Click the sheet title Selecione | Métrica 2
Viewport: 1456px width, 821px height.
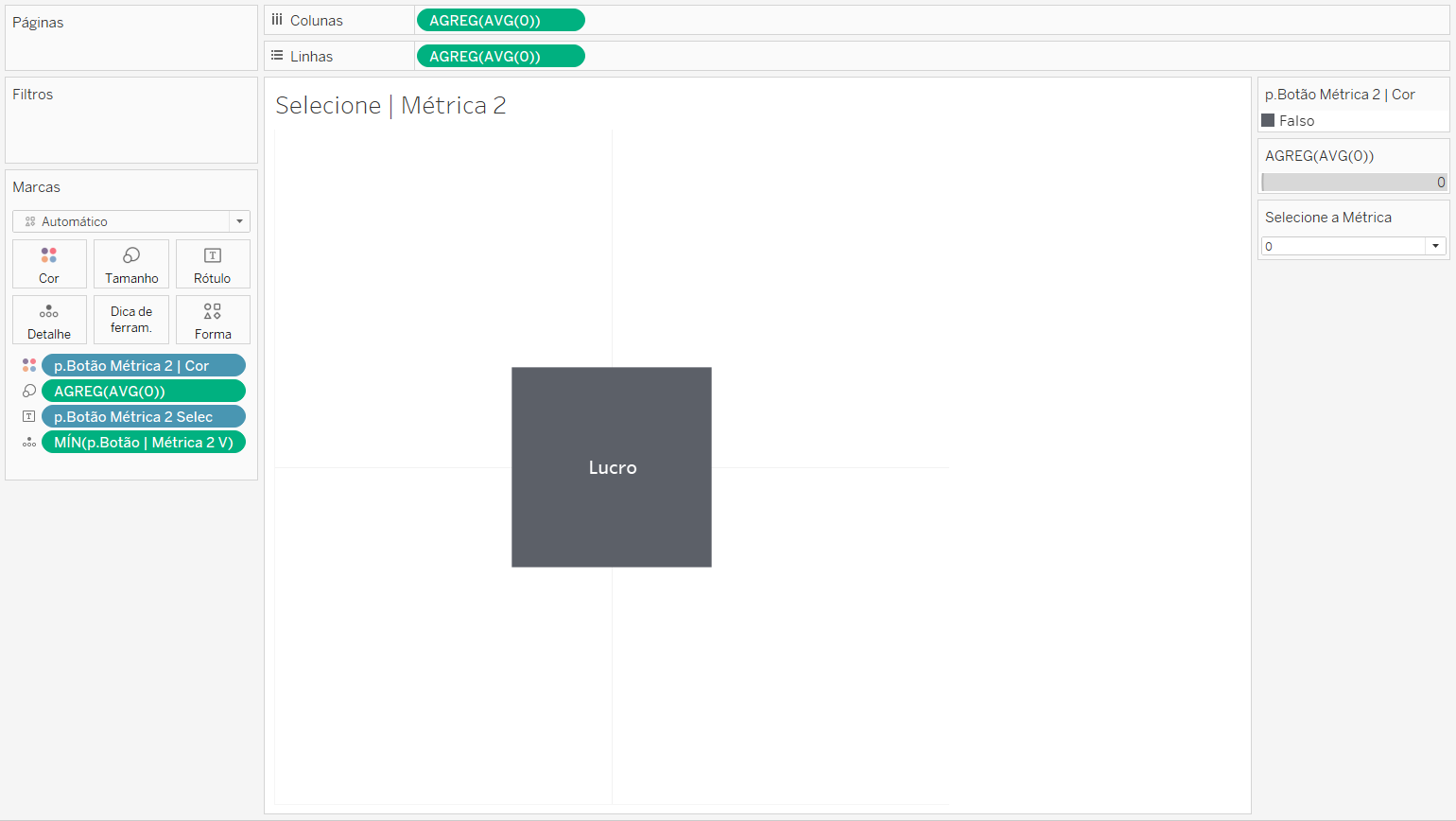[x=390, y=105]
